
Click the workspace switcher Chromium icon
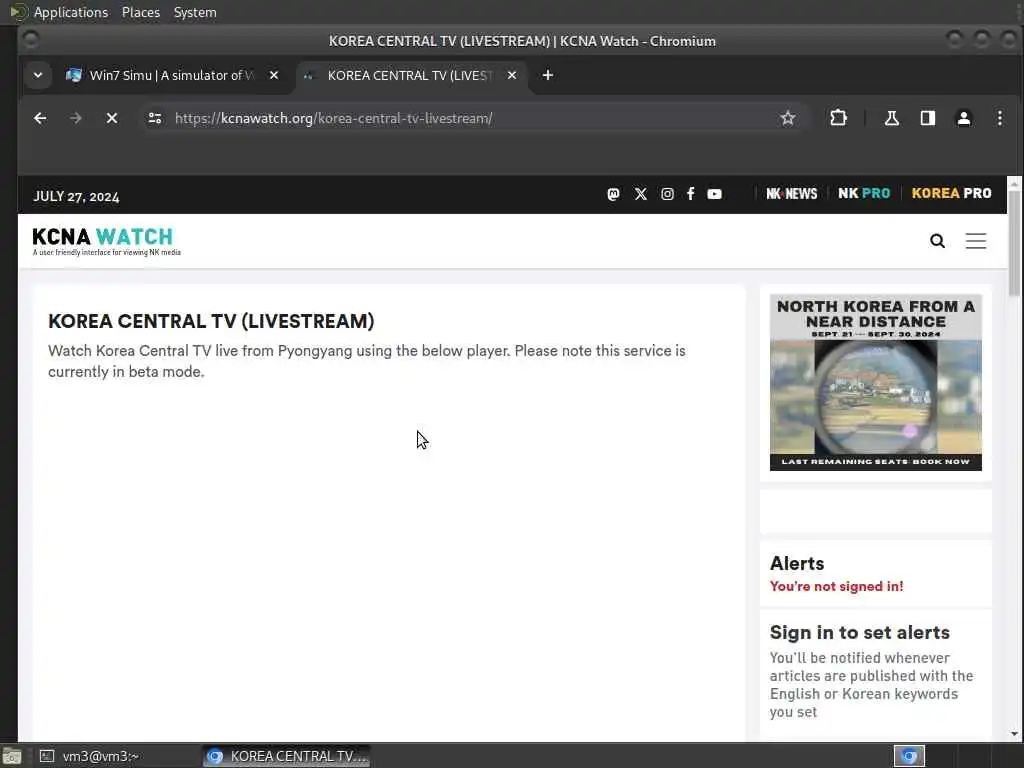(x=909, y=756)
